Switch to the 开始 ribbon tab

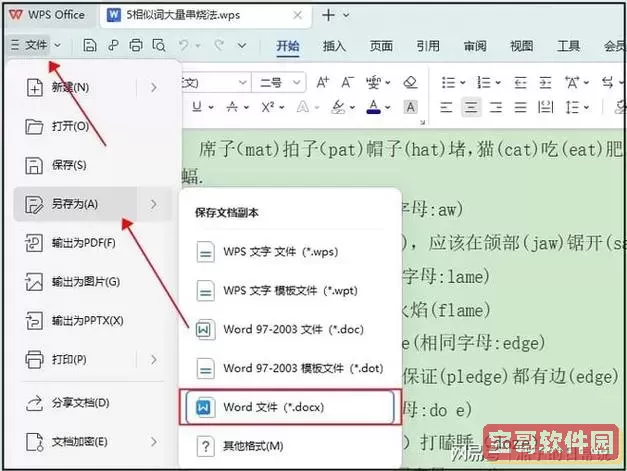pos(288,46)
